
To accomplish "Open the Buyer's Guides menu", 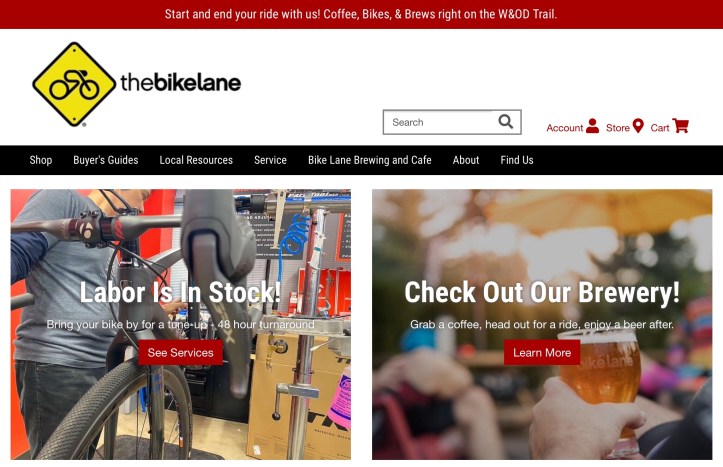I will tap(106, 160).
